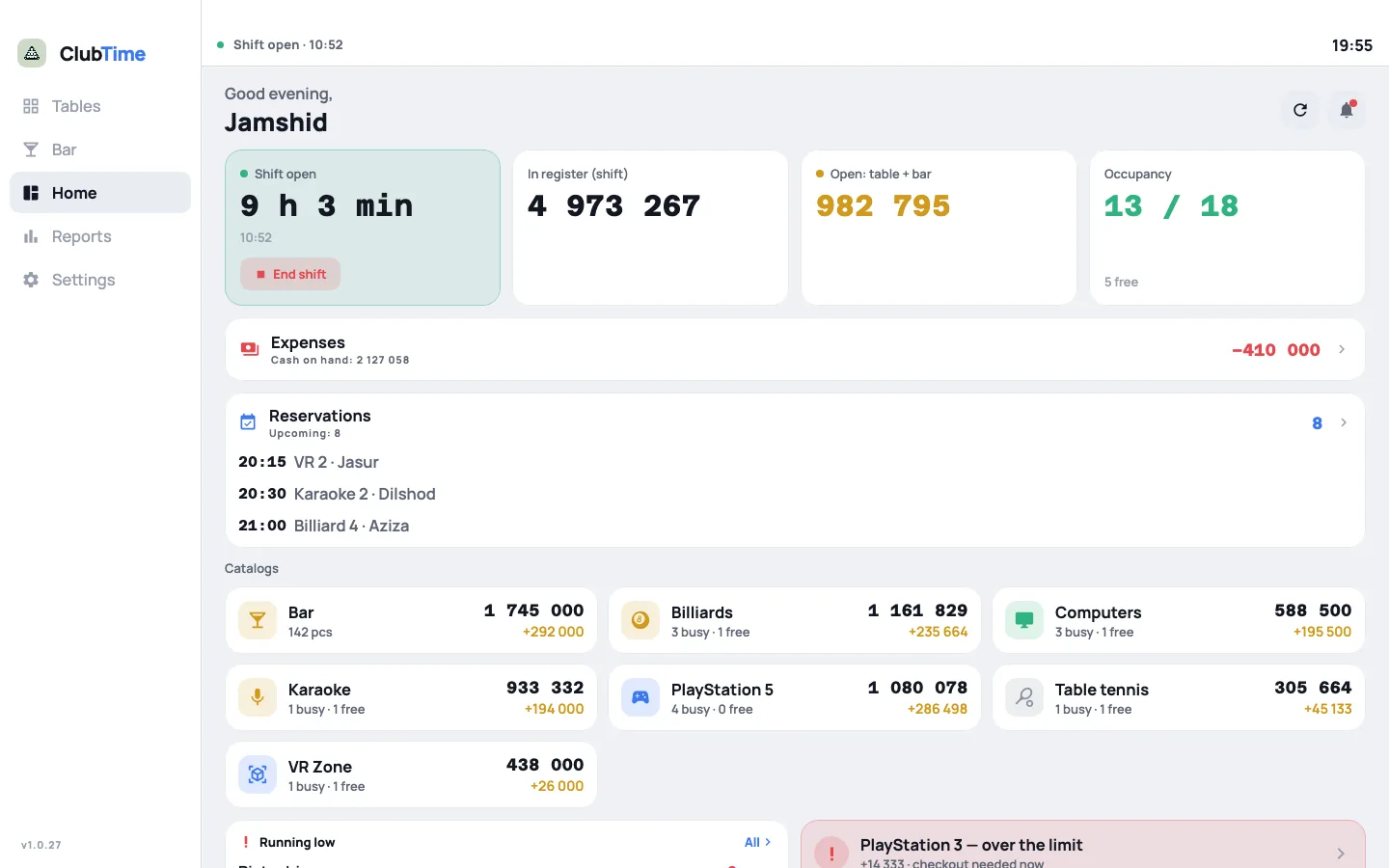Click the v1.0.27 version label

pyautogui.click(x=41, y=845)
